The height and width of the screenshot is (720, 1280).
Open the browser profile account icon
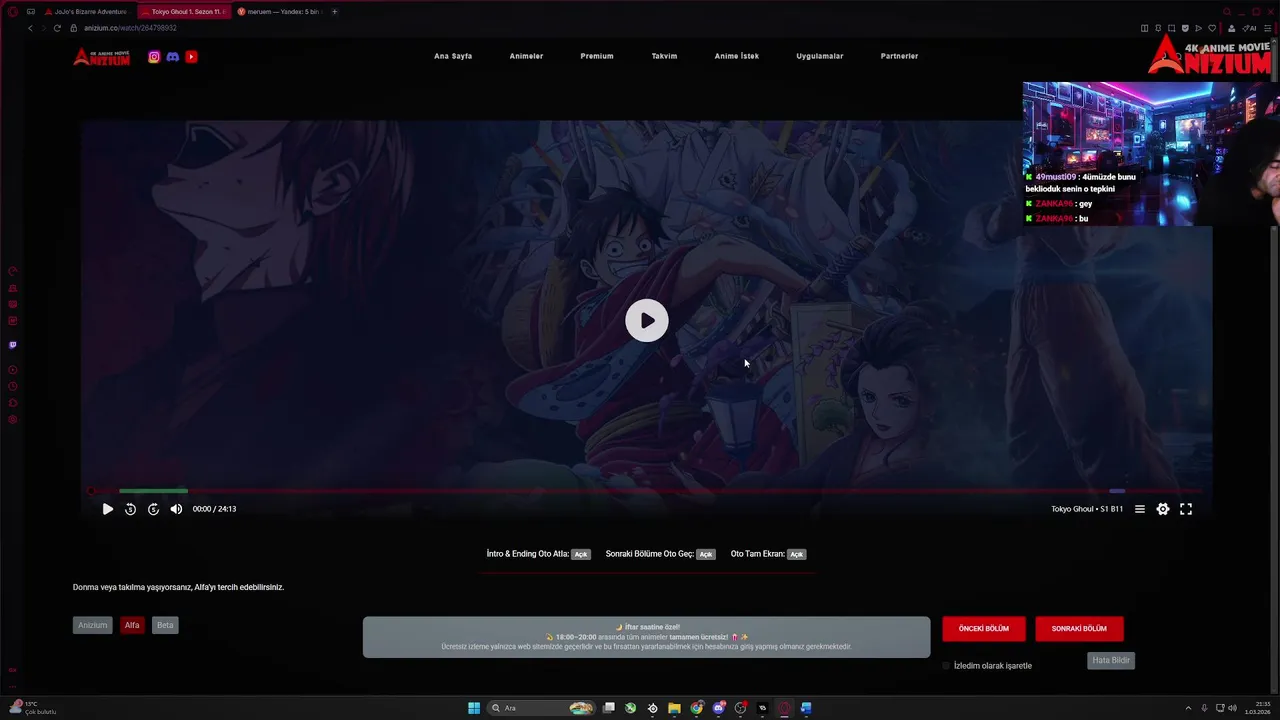(1231, 28)
